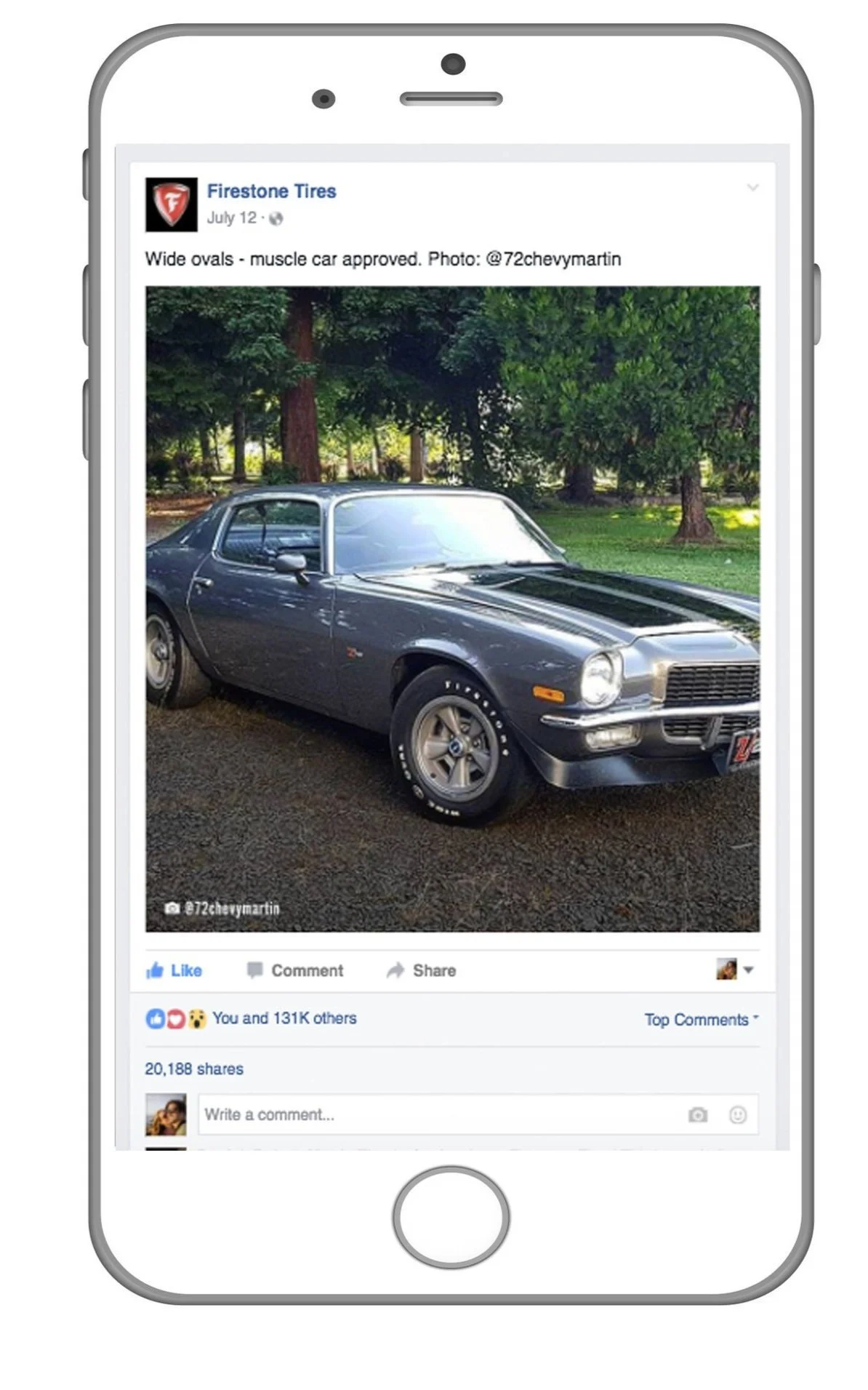Image resolution: width=868 pixels, height=1390 pixels.
Task: Click the Share arrow icon
Action: tap(395, 970)
